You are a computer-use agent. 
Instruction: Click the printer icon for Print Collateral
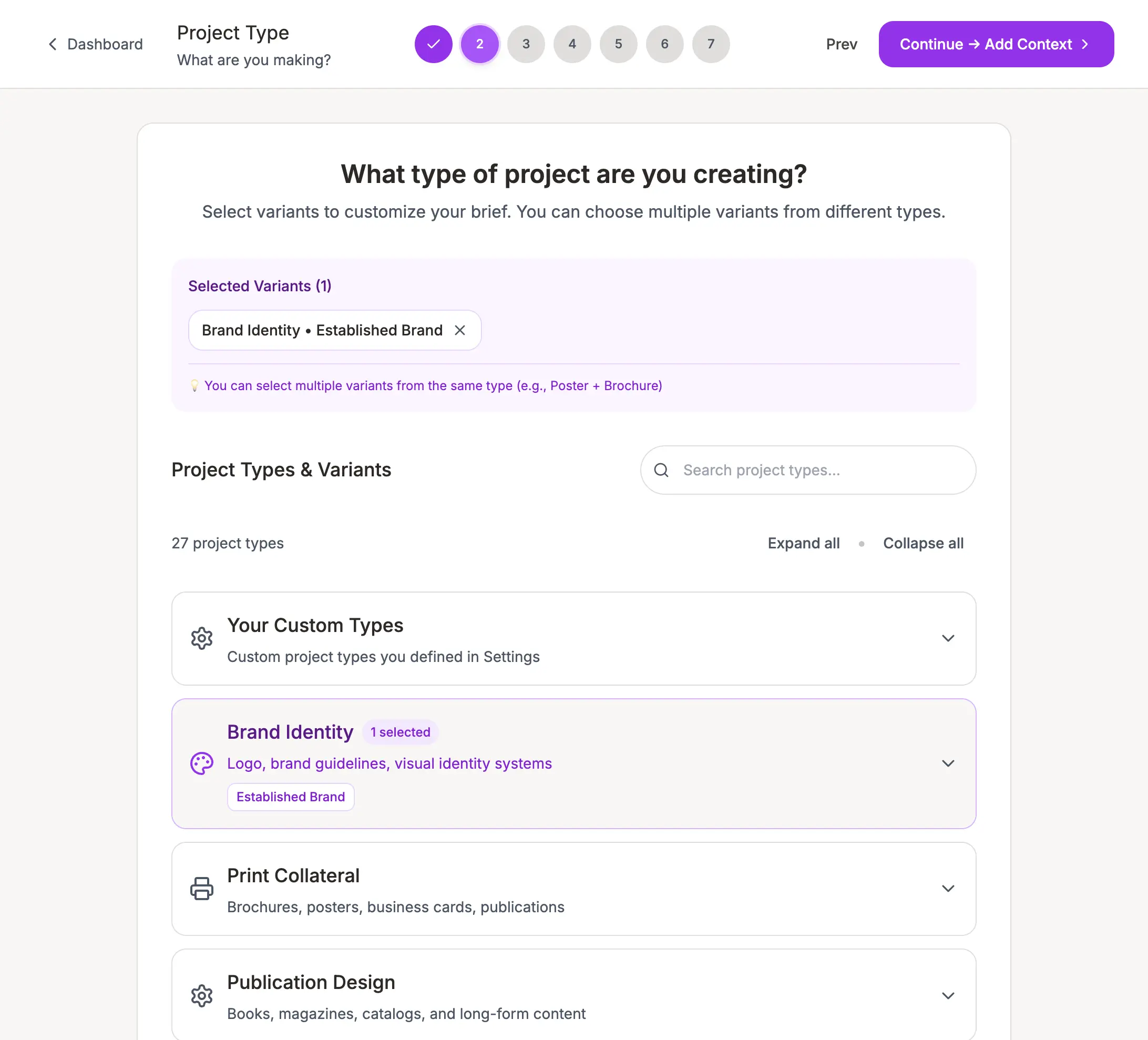202,889
